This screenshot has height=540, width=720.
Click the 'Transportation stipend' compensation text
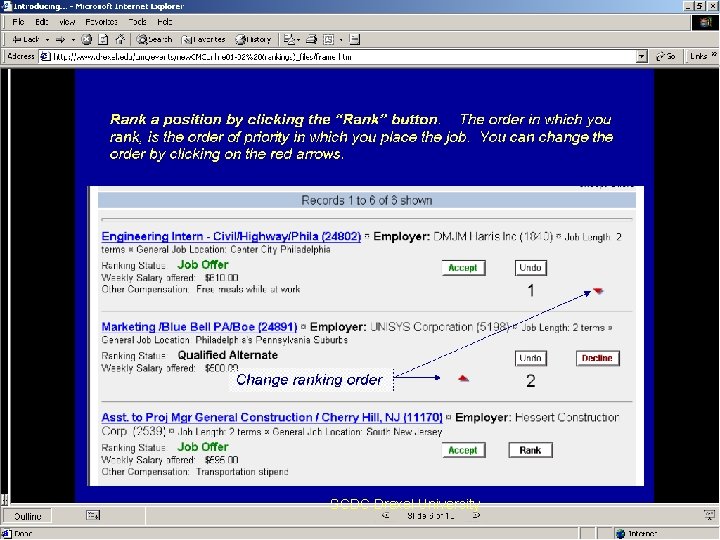pyautogui.click(x=242, y=472)
